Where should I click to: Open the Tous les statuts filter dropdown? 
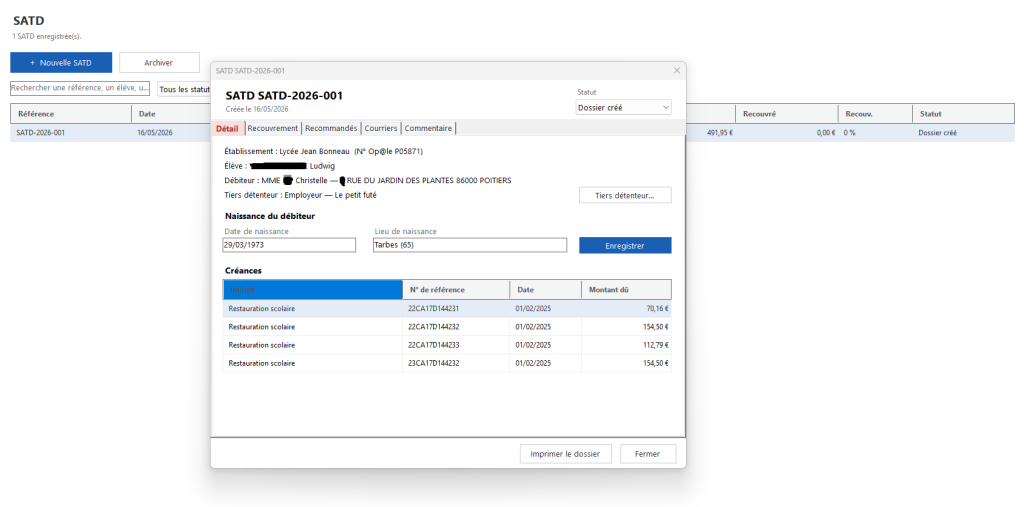(184, 89)
